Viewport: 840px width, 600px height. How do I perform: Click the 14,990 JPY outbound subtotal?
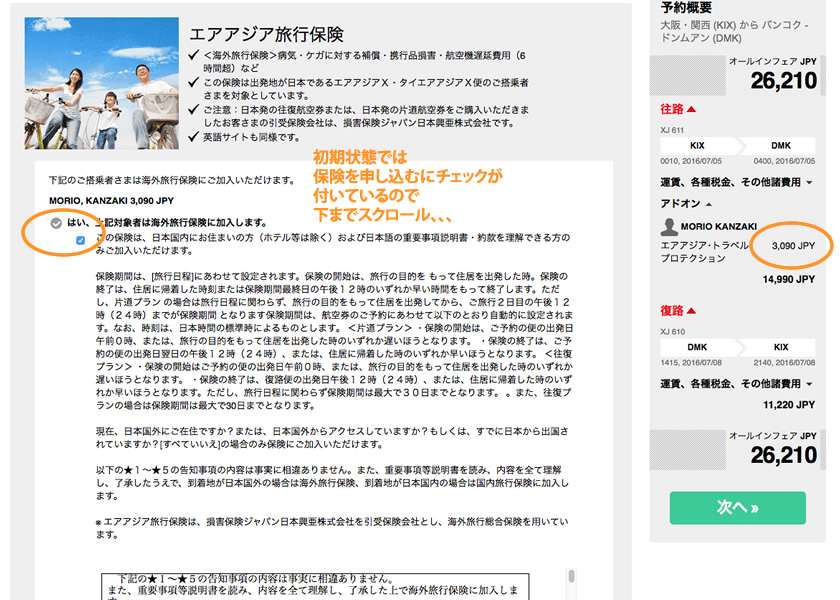[789, 280]
